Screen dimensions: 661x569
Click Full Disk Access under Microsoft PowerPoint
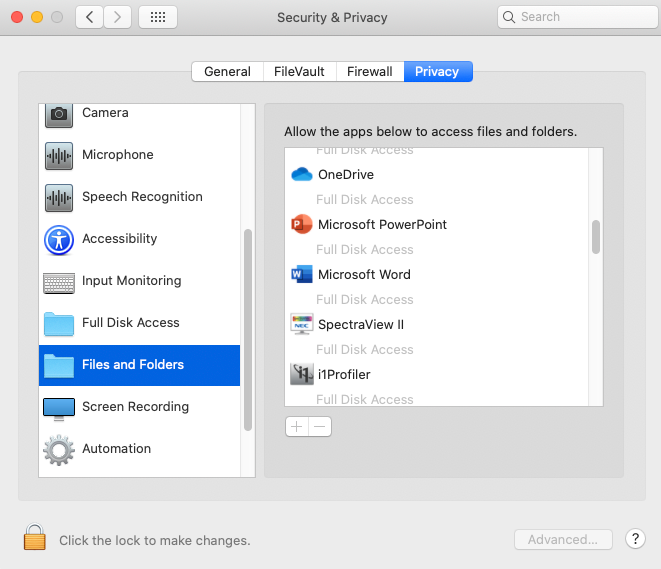365,250
